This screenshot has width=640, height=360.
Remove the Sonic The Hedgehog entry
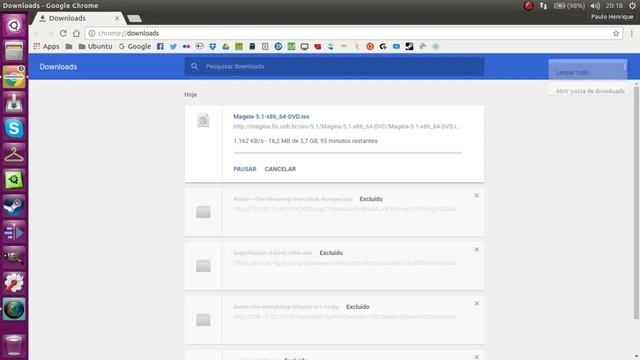click(476, 304)
